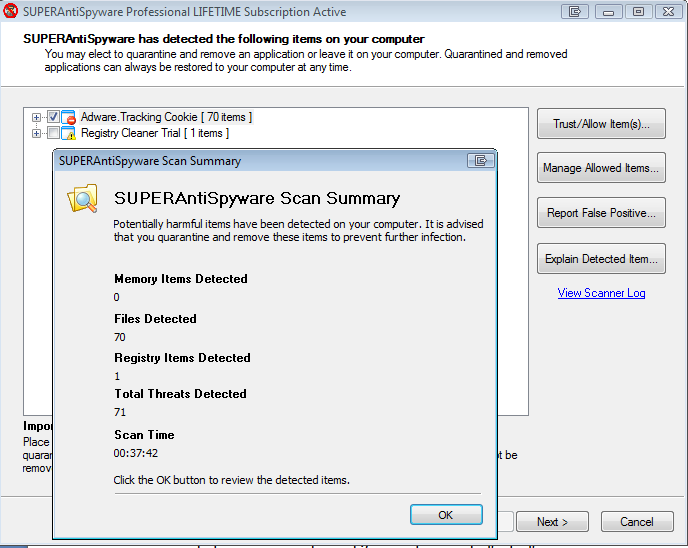
Task: Click the Scan Summary dialog title bar button
Action: click(481, 160)
